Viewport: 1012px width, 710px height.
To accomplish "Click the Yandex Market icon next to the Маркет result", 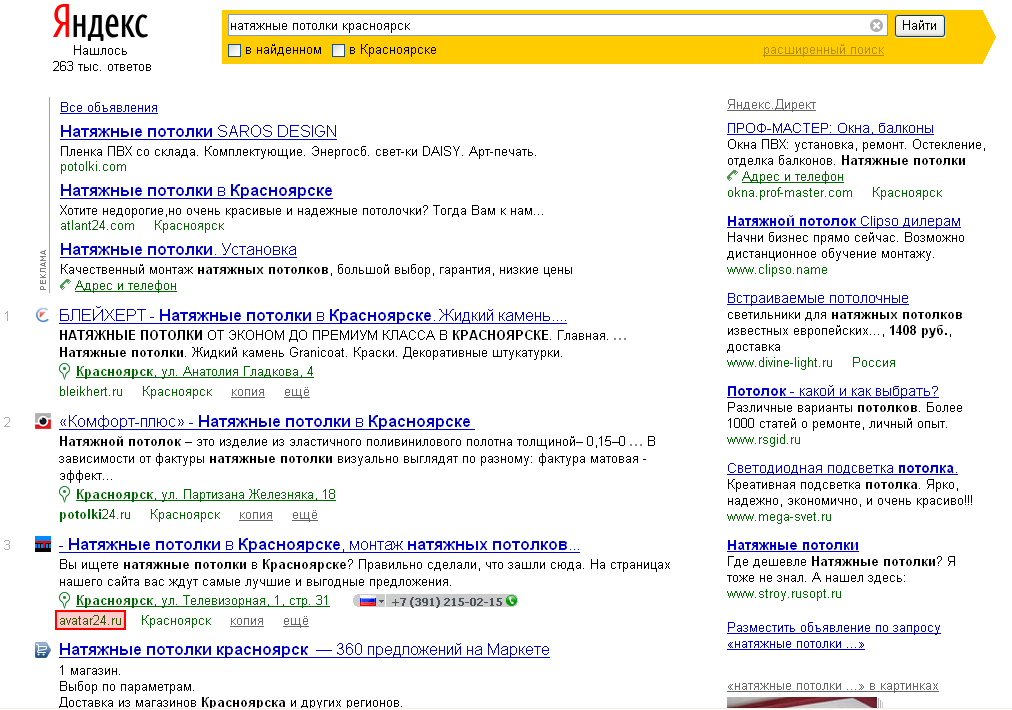I will point(42,650).
